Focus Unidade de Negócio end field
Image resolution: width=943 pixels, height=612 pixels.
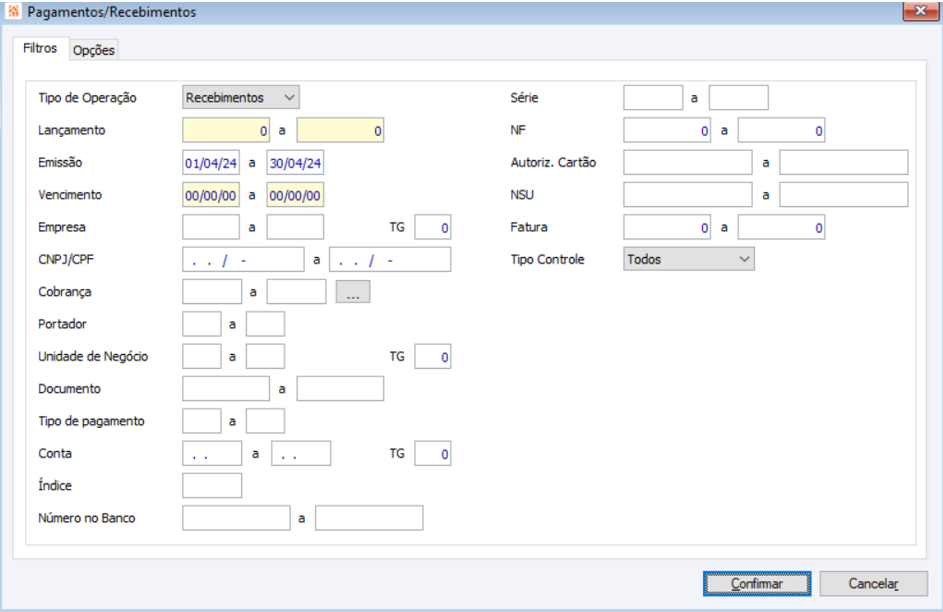(265, 356)
